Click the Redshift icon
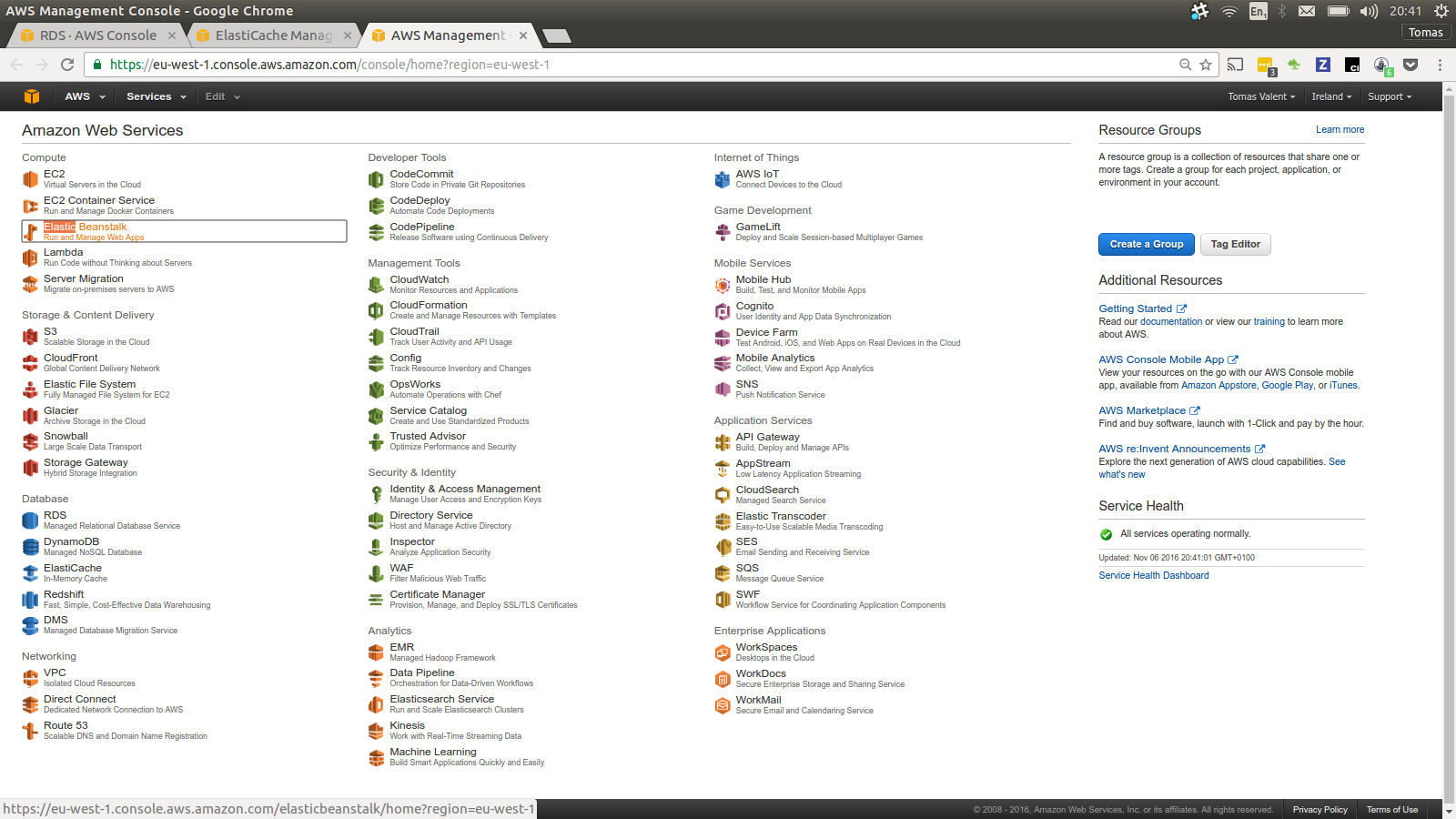 pos(30,600)
